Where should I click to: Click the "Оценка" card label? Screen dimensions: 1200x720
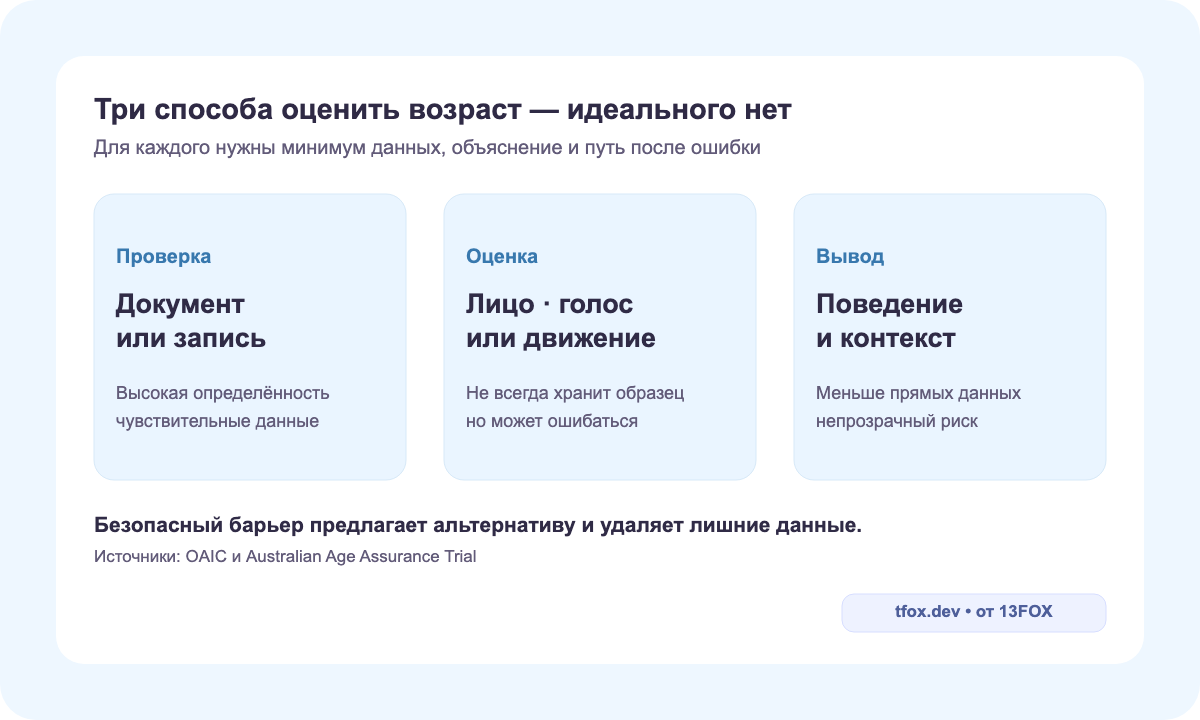pyautogui.click(x=502, y=256)
